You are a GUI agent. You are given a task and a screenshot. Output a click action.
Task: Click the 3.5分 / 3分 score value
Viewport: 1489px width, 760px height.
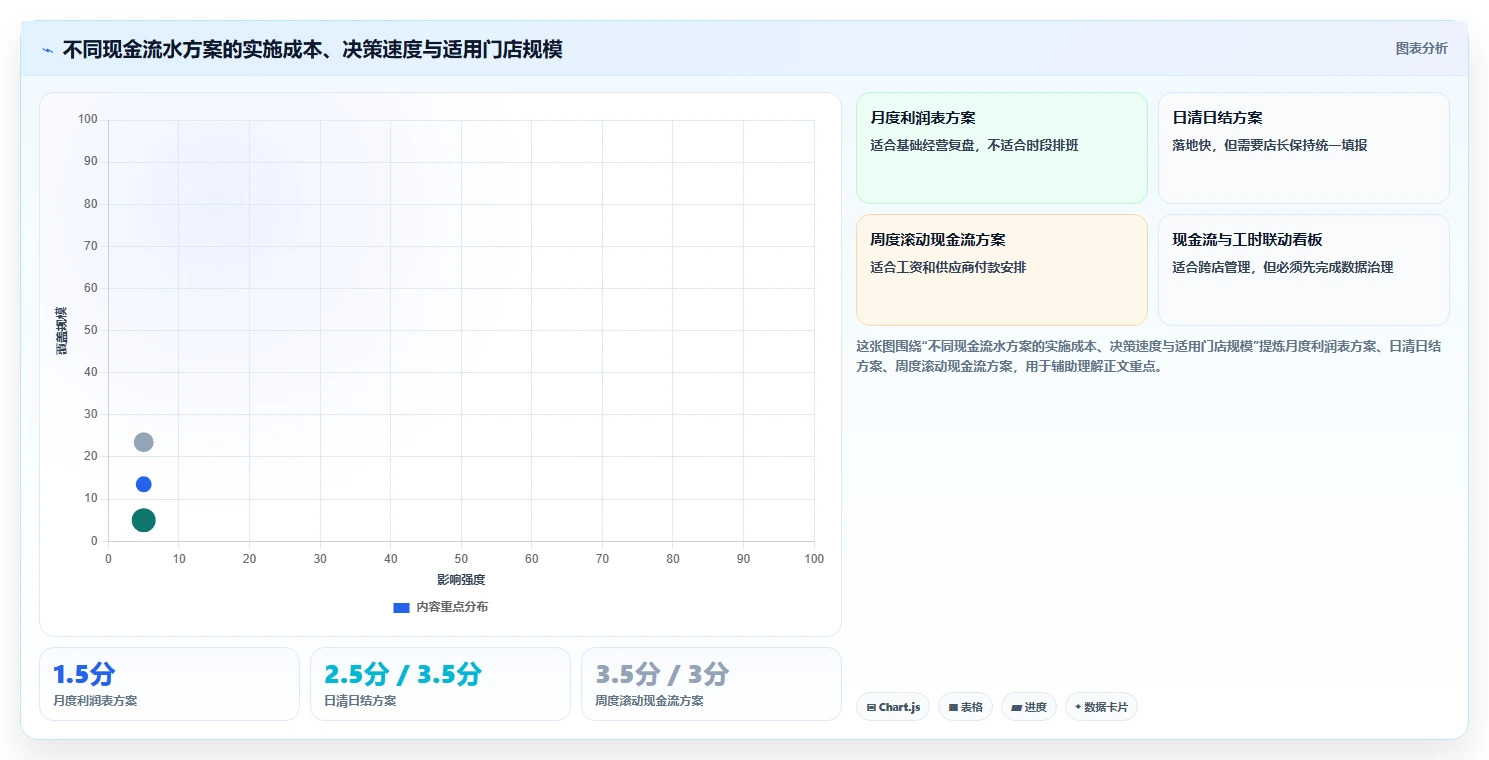coord(662,675)
